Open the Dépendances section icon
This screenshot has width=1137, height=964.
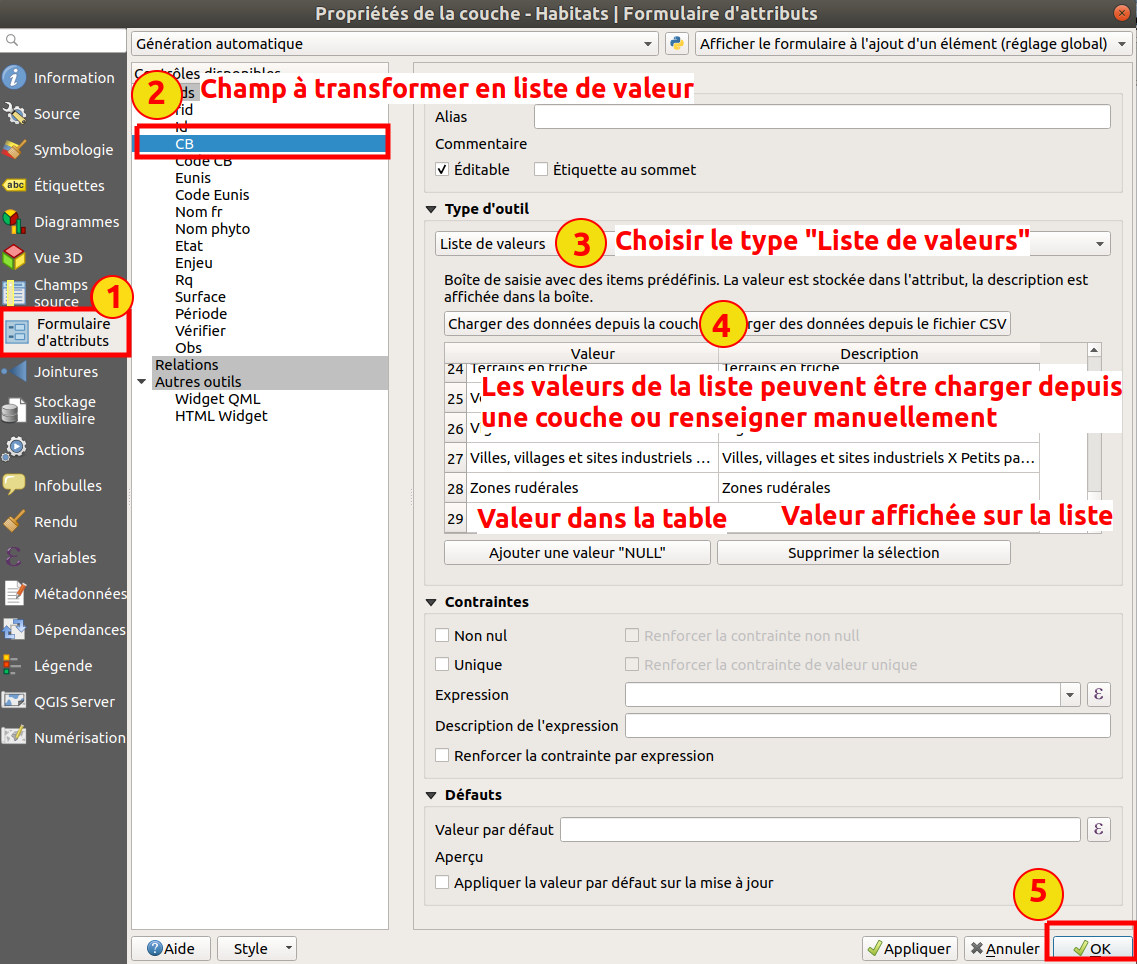[14, 630]
